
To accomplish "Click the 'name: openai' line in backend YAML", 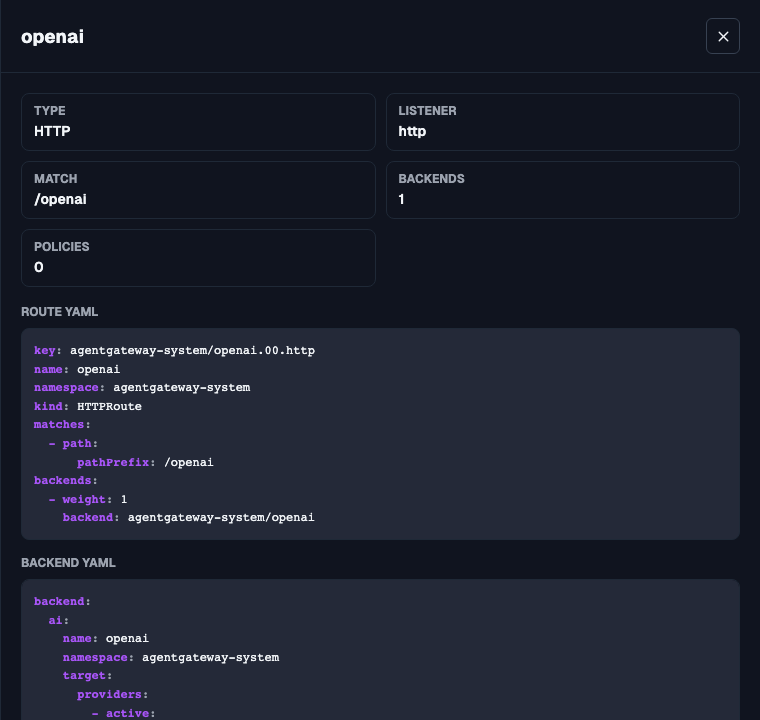I will (106, 639).
